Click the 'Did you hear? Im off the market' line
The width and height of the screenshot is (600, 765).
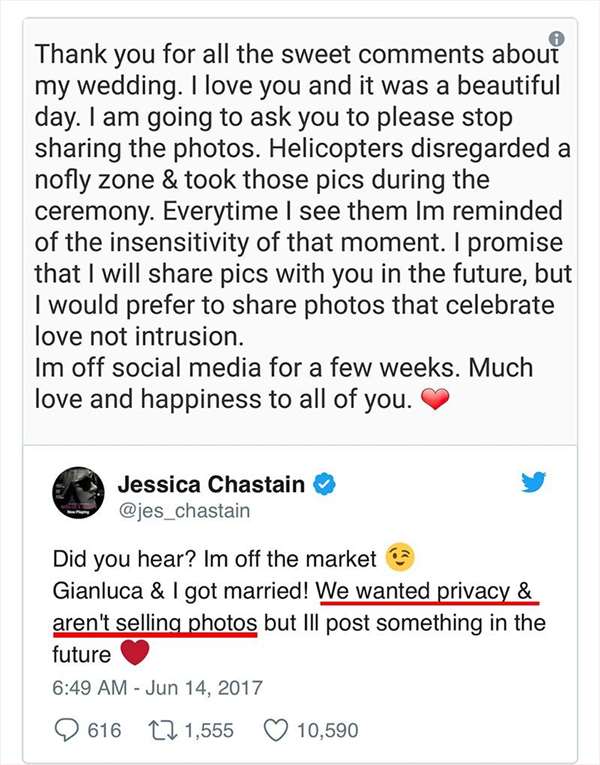215,559
